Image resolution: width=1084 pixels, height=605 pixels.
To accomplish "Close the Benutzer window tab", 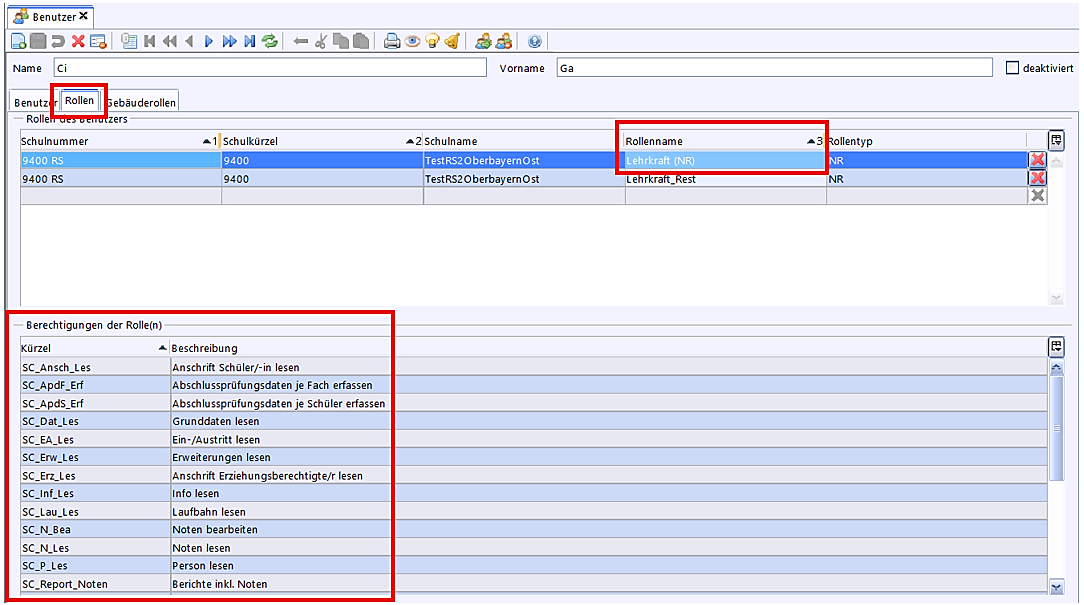I will [x=84, y=16].
